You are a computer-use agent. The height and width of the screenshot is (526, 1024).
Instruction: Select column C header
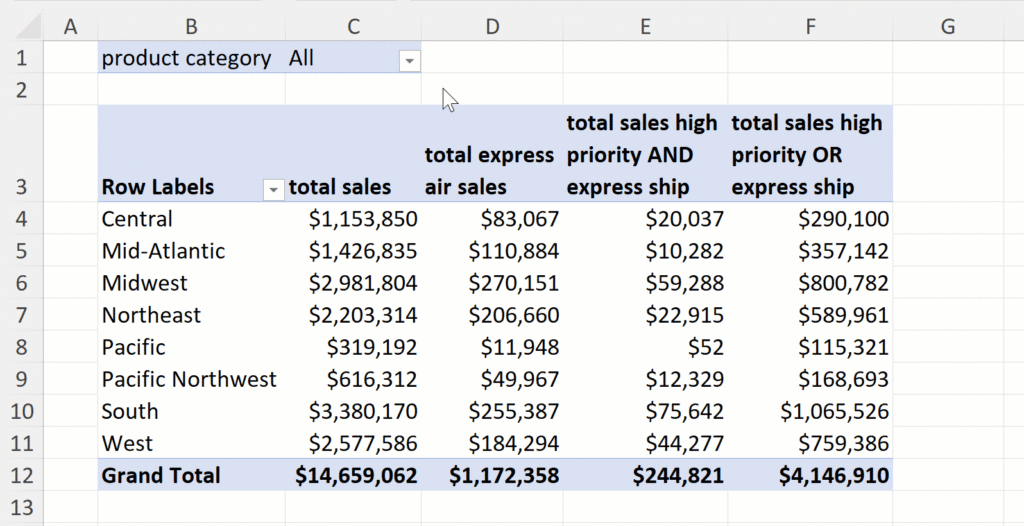pos(353,27)
